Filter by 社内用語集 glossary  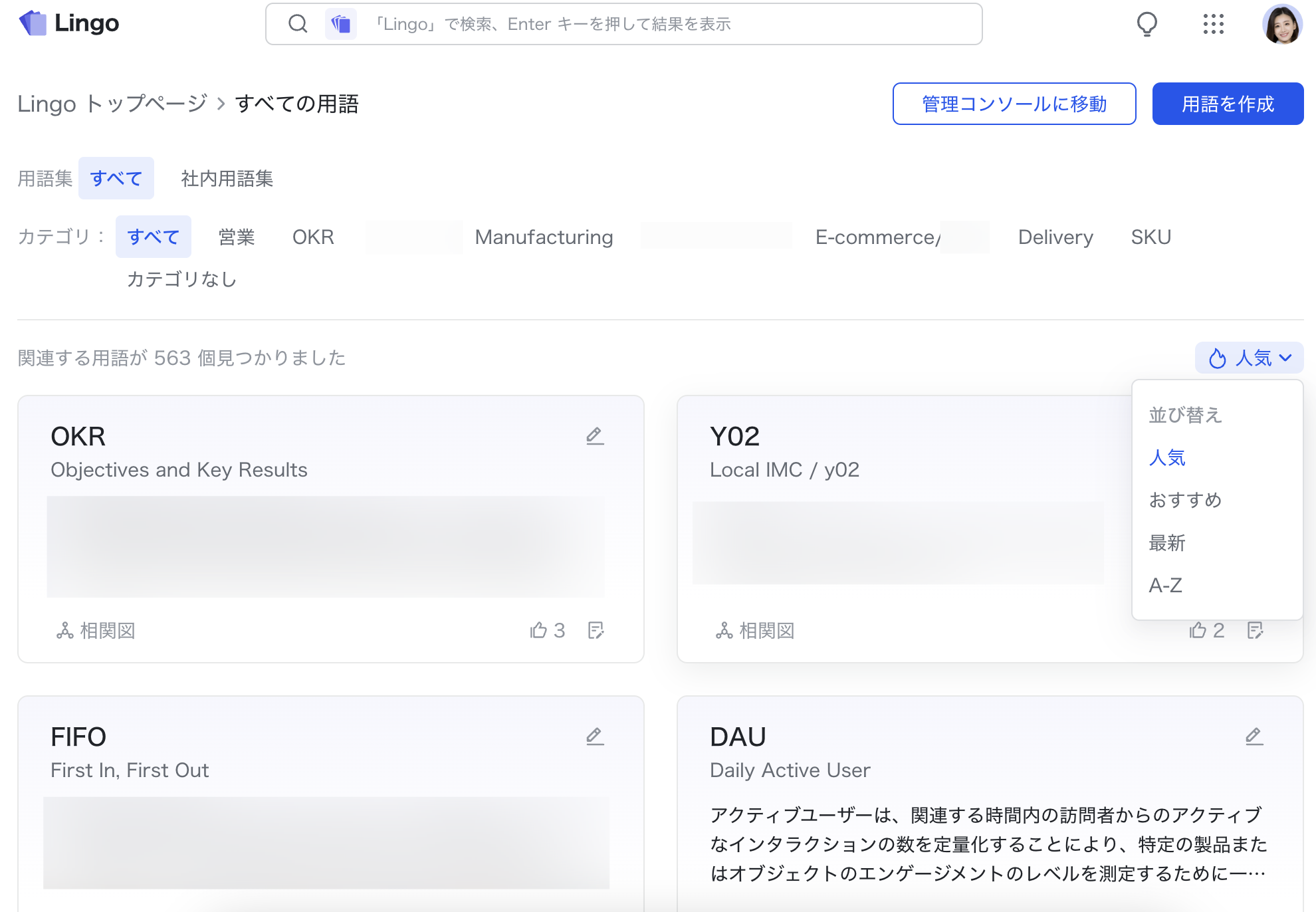tap(227, 179)
